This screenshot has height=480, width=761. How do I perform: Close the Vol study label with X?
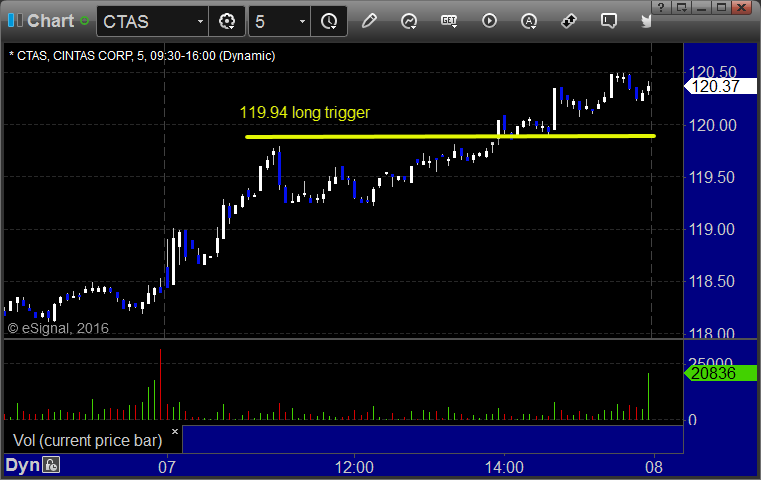point(175,431)
